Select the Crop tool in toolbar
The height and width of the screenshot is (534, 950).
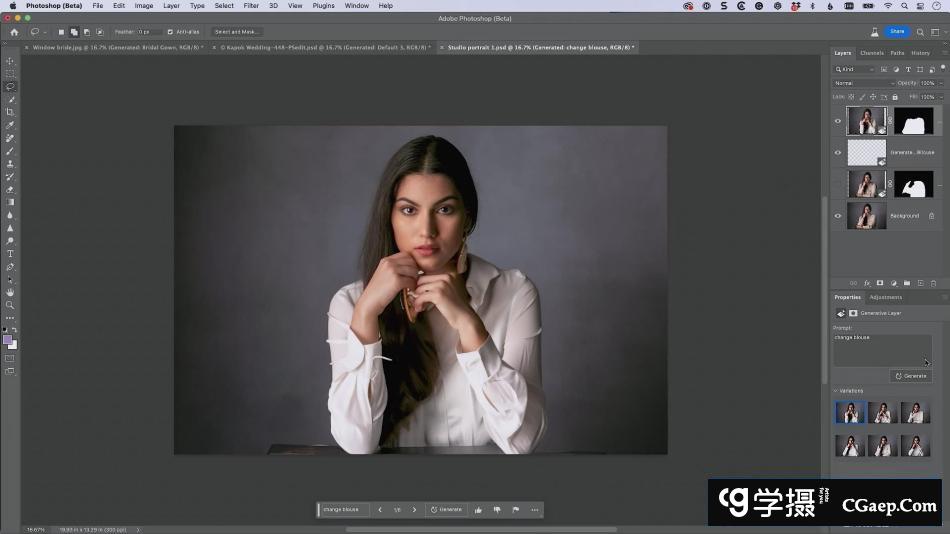pos(10,112)
